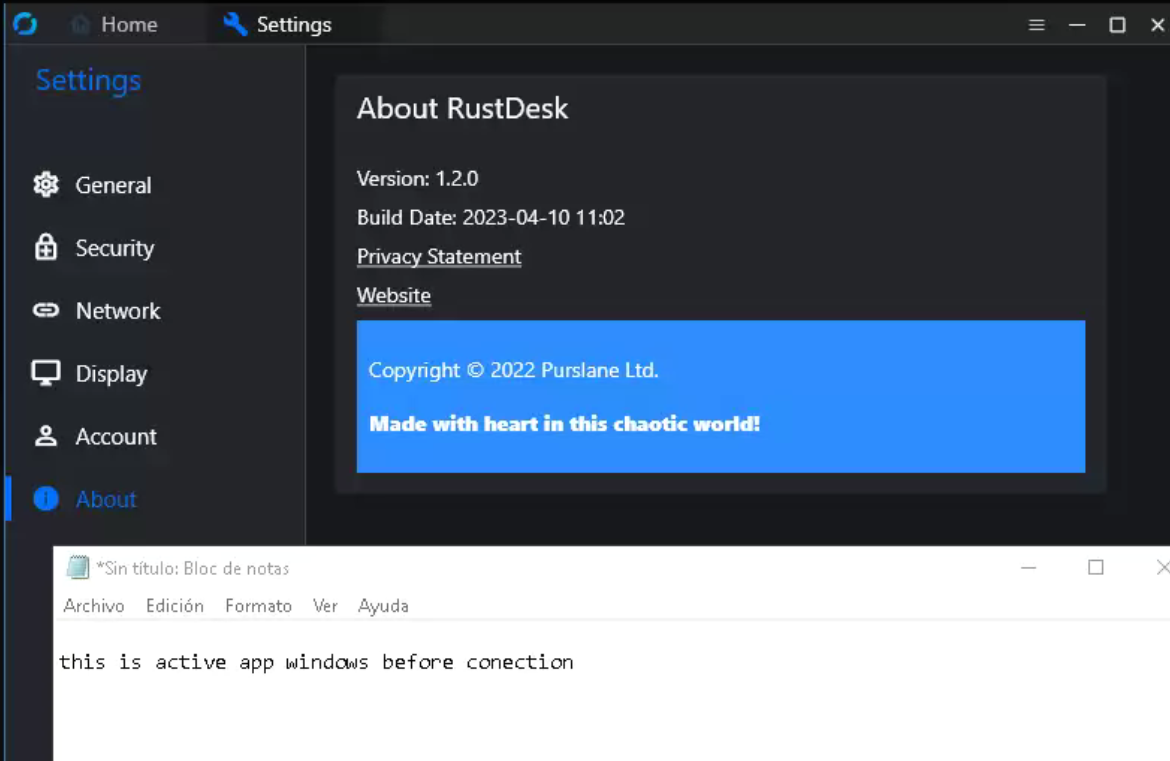The image size is (1170, 761).
Task: Open the Ver menu in Notepad
Action: (325, 605)
